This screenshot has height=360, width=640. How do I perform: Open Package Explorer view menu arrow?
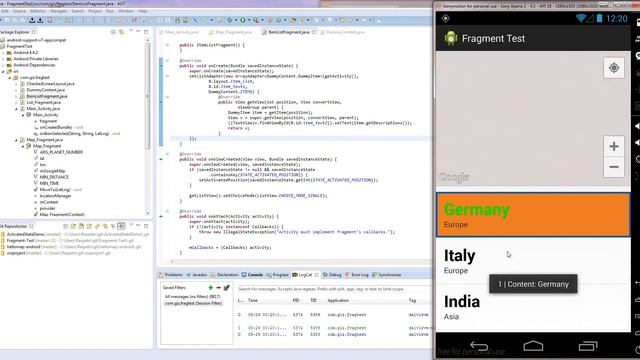pyautogui.click(x=131, y=31)
